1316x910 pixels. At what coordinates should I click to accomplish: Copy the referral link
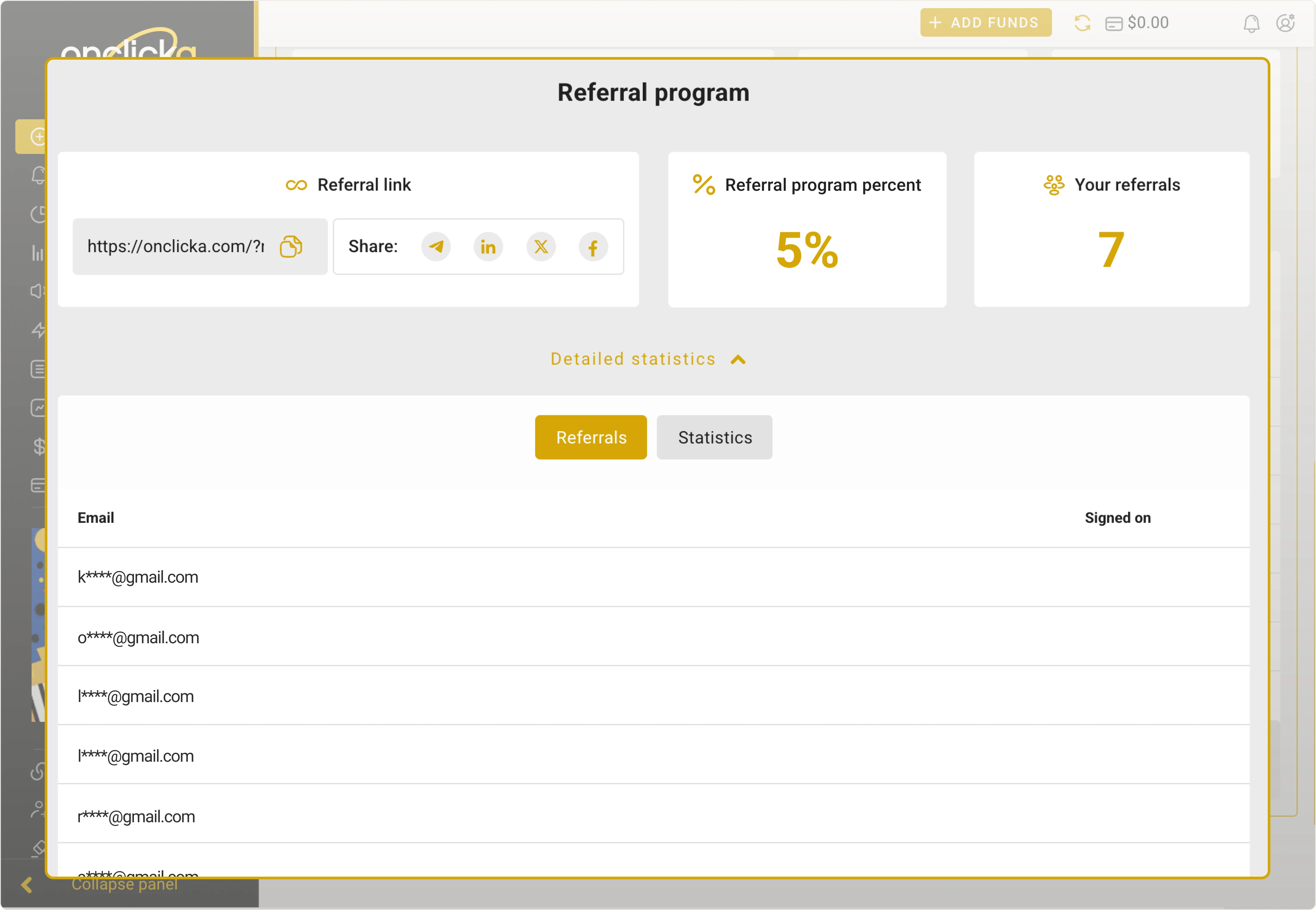pyautogui.click(x=291, y=246)
